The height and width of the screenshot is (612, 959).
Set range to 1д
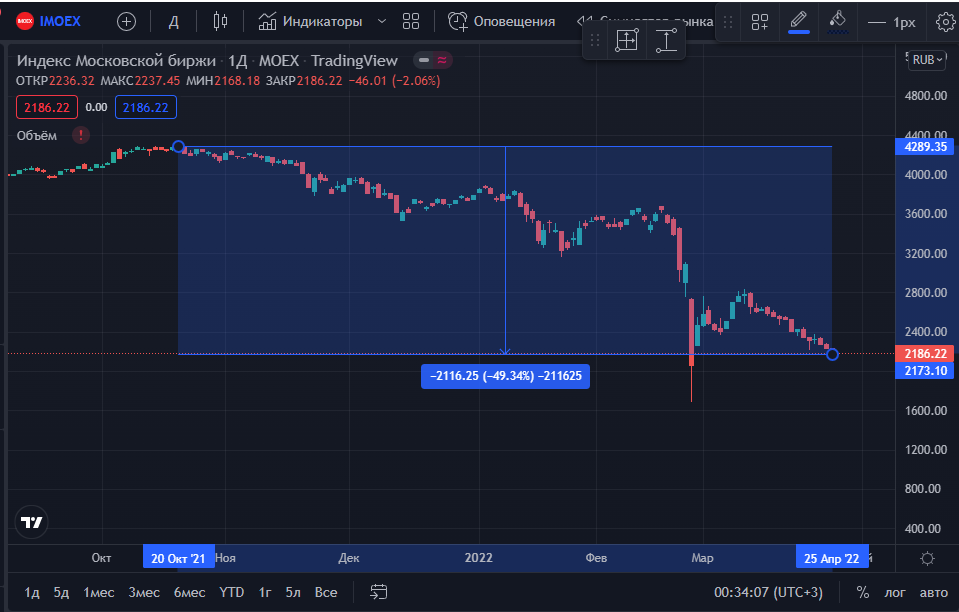point(32,592)
